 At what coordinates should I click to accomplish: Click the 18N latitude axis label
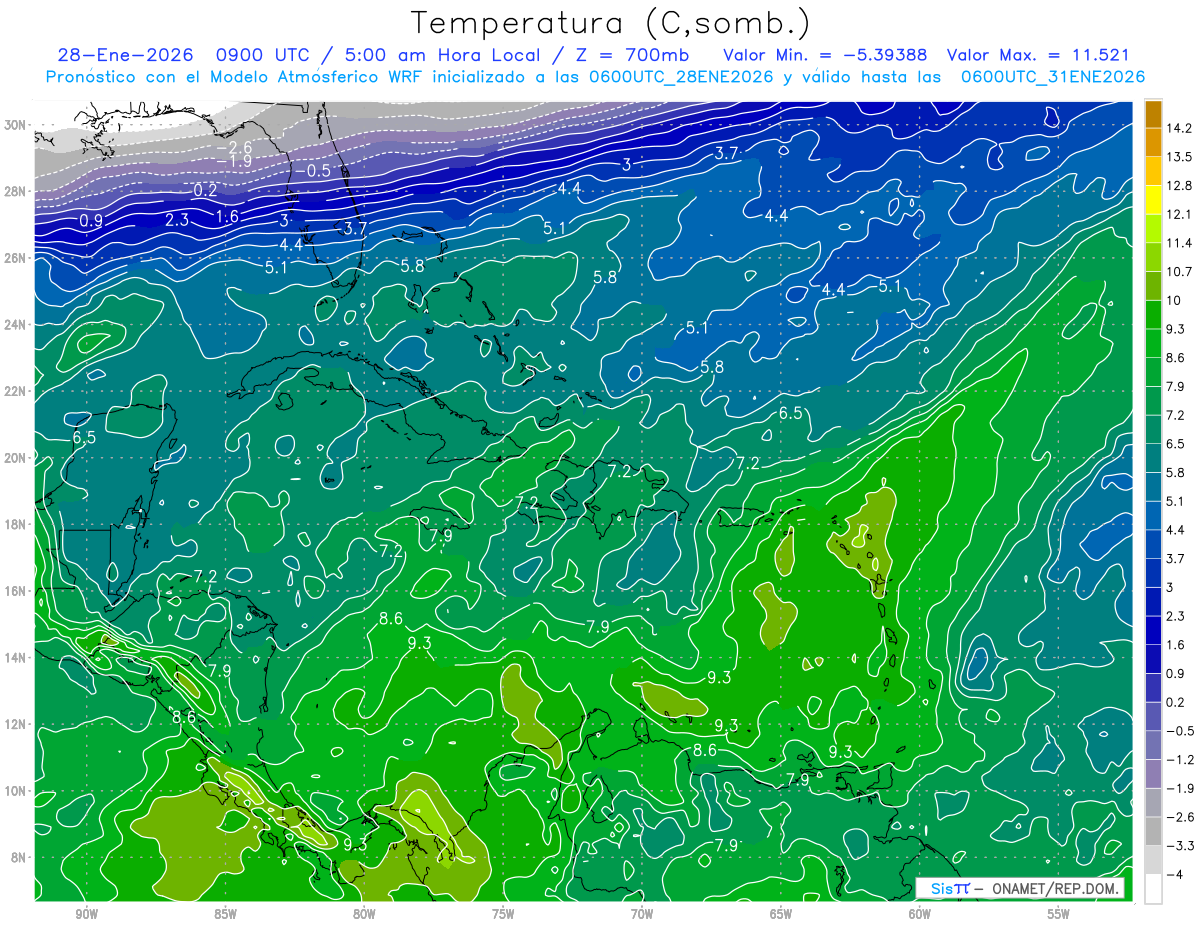(17, 524)
